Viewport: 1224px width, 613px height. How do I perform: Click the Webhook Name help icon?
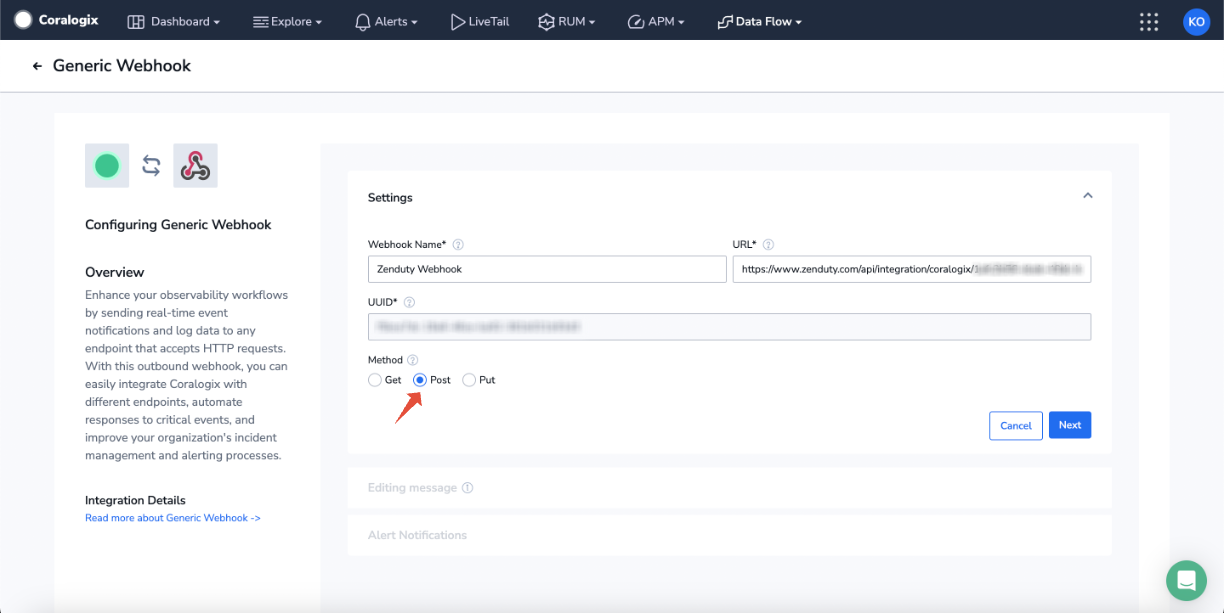(x=458, y=244)
